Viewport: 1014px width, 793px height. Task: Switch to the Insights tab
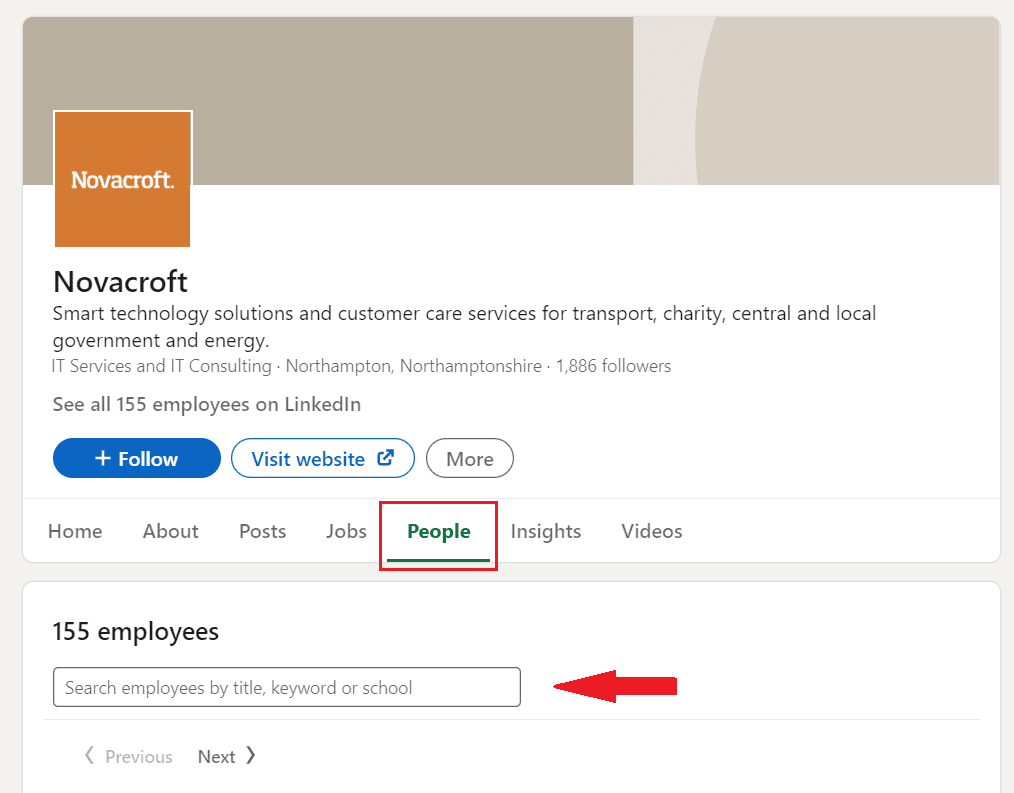coord(546,531)
